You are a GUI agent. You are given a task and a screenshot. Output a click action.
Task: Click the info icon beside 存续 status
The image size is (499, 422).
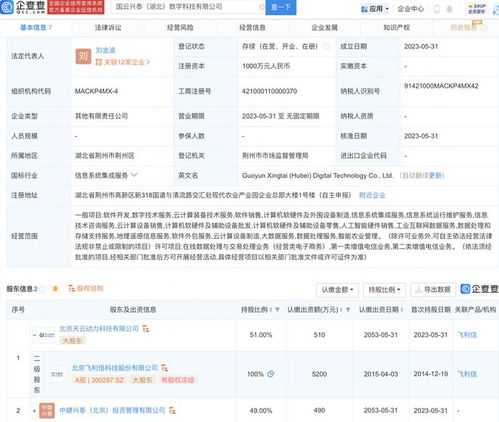tap(327, 46)
